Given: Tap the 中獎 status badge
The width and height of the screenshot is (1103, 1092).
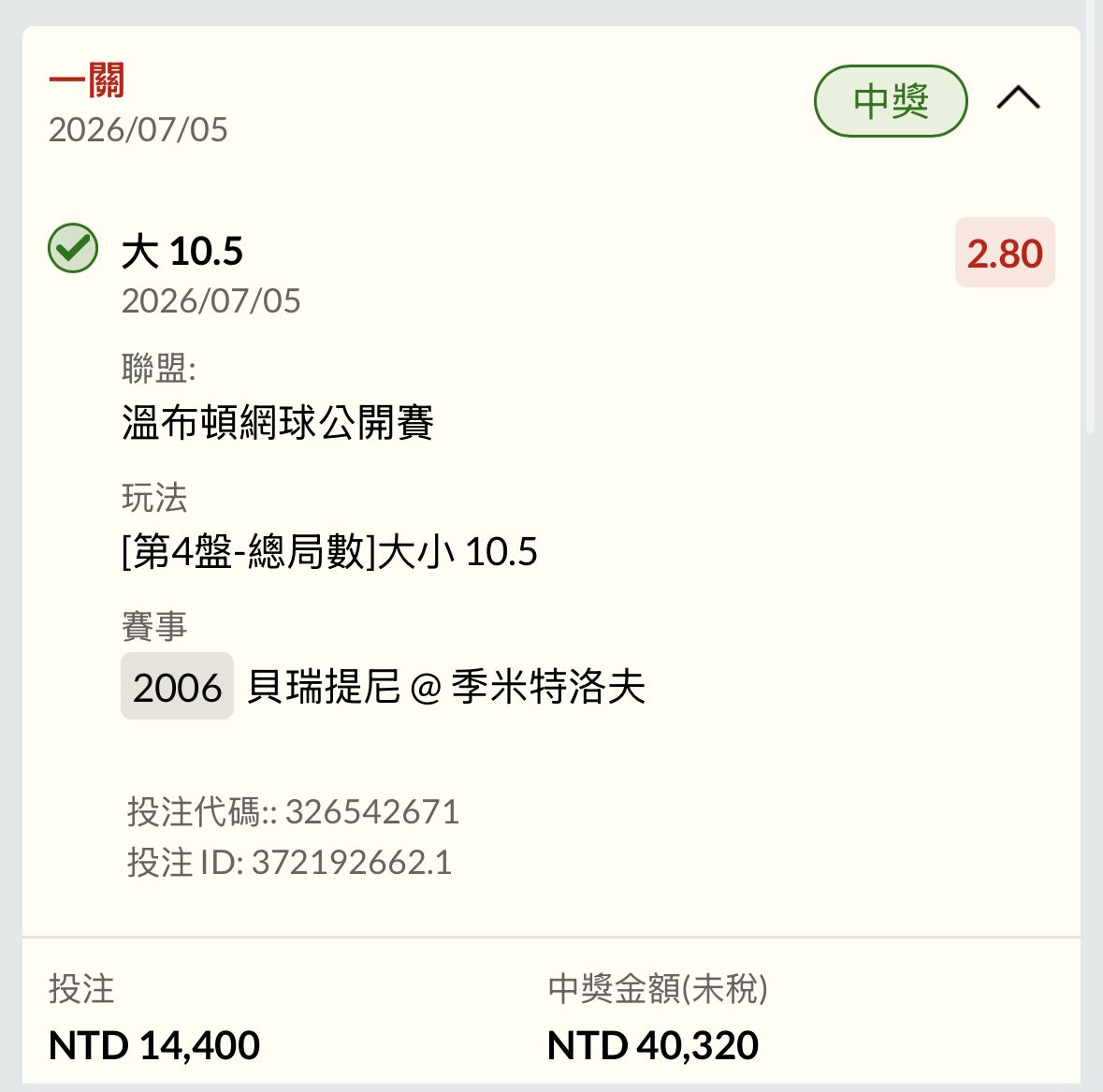Looking at the screenshot, I should [x=891, y=101].
